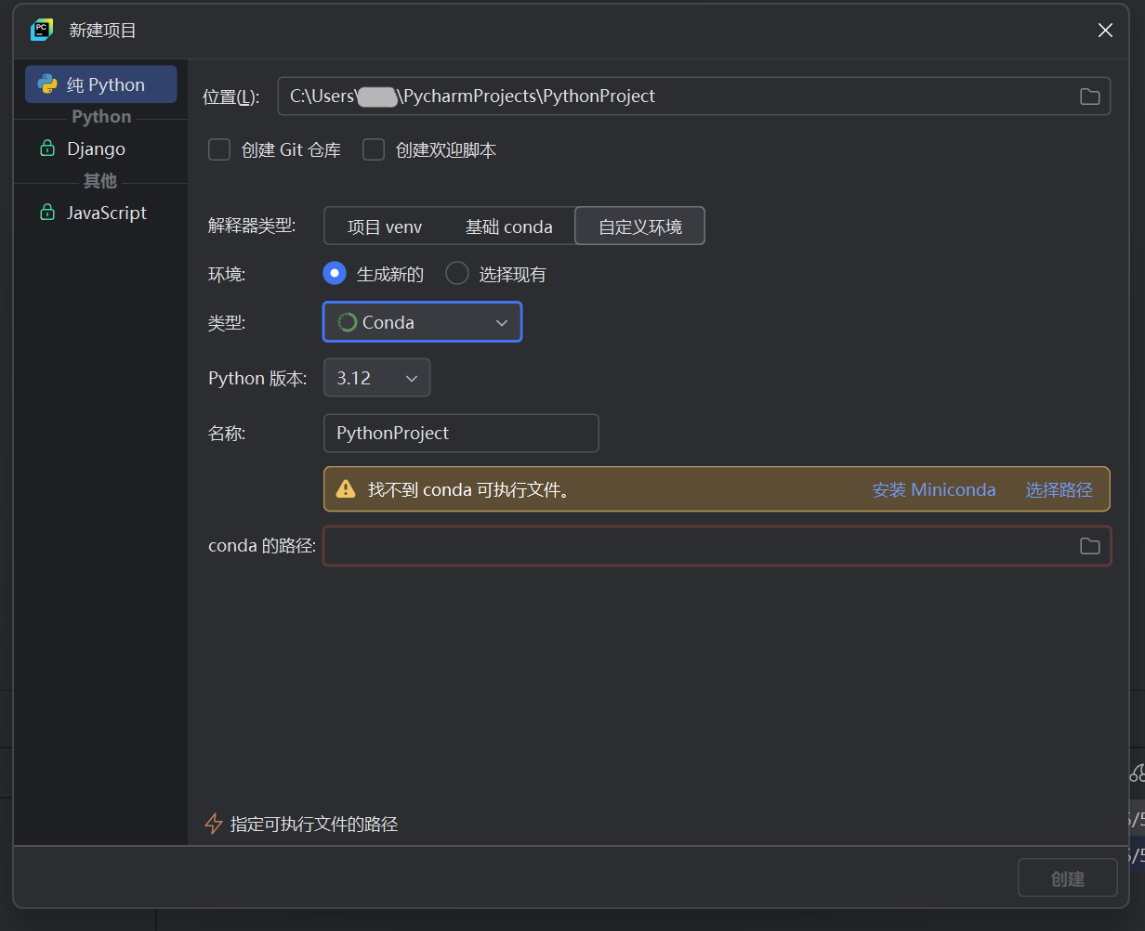Click the Conda logo in the 类型 selector

click(347, 321)
